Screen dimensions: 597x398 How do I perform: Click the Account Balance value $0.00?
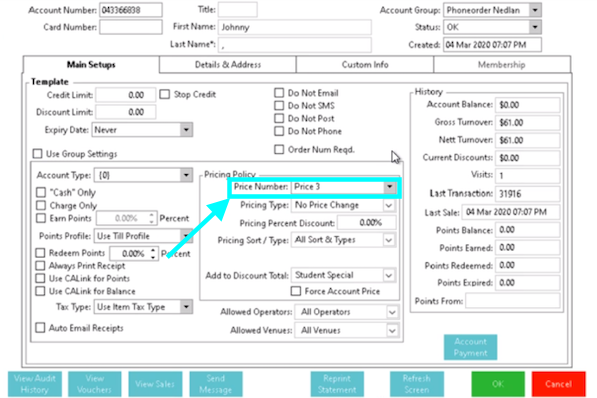(527, 105)
